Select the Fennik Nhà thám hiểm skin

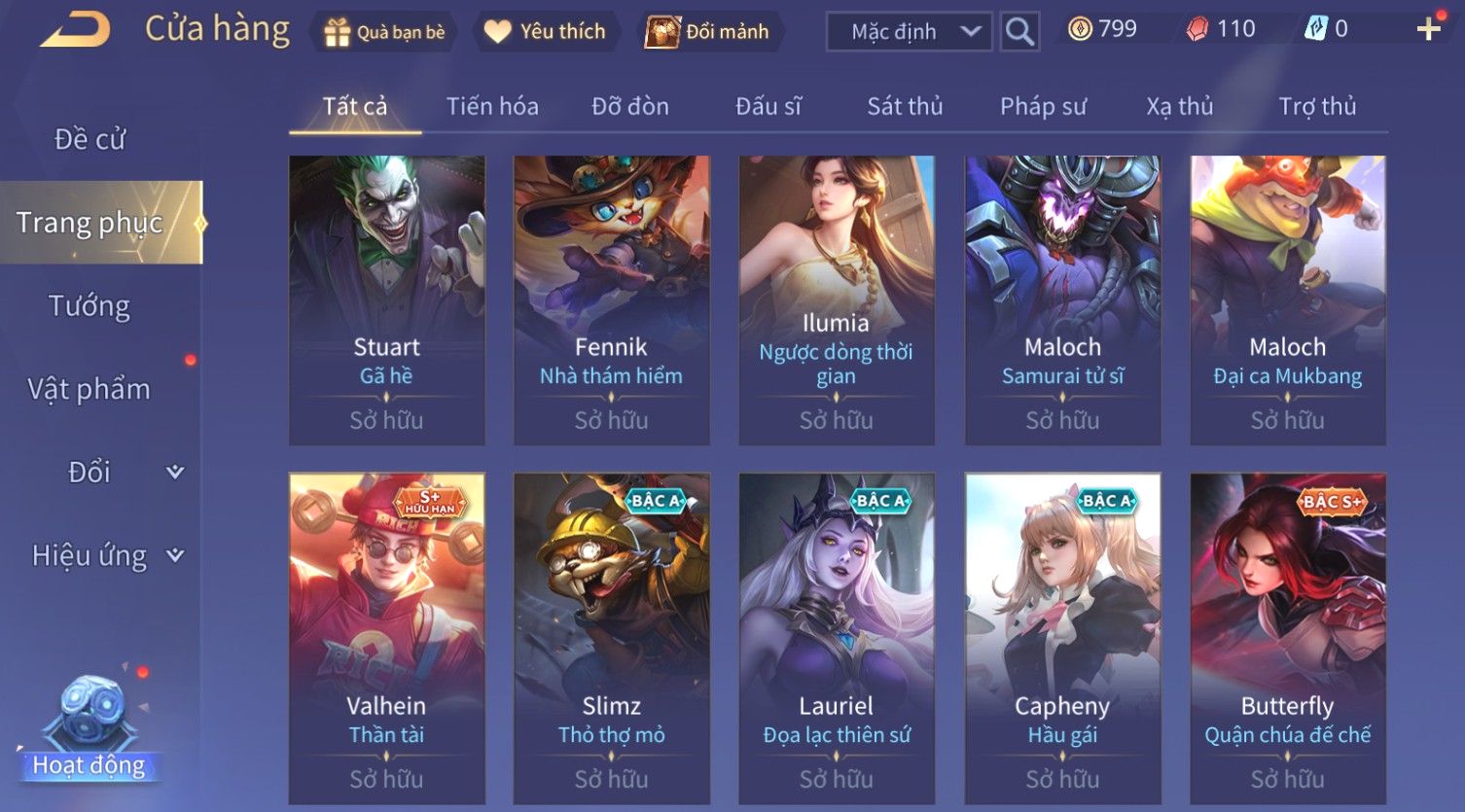612,300
